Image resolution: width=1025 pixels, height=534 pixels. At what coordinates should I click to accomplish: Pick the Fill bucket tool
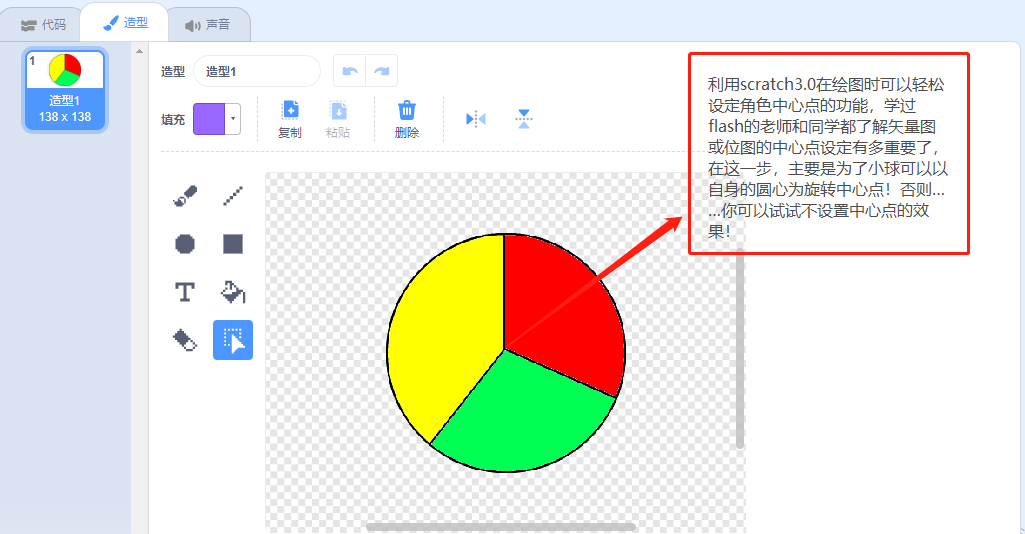233,292
